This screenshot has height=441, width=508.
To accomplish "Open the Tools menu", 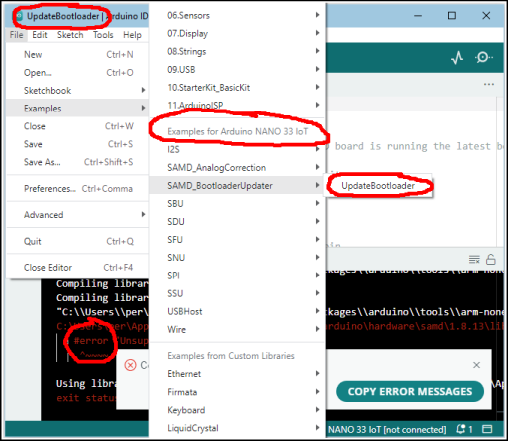I will point(103,35).
